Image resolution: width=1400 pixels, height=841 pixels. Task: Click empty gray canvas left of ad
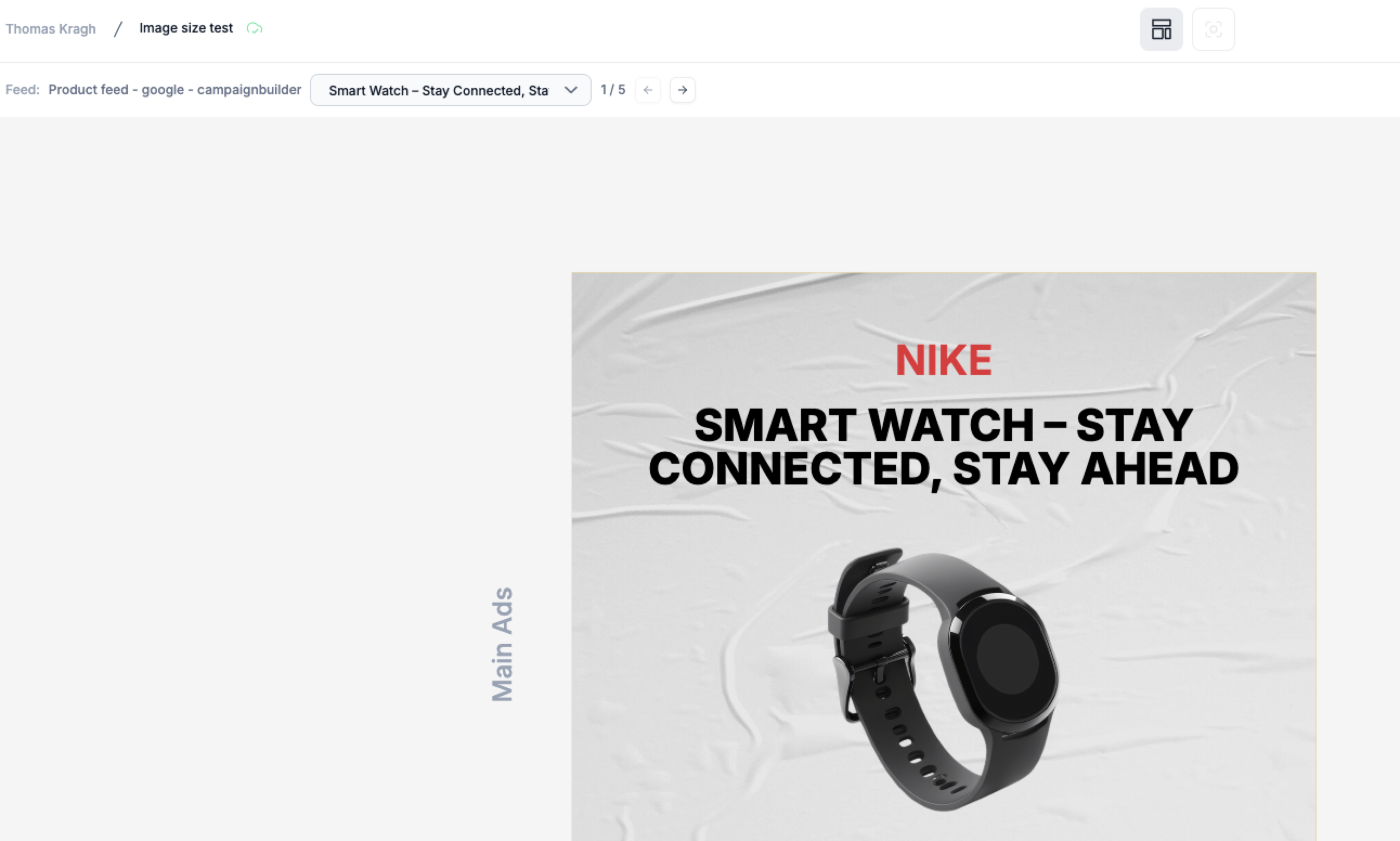(255, 454)
